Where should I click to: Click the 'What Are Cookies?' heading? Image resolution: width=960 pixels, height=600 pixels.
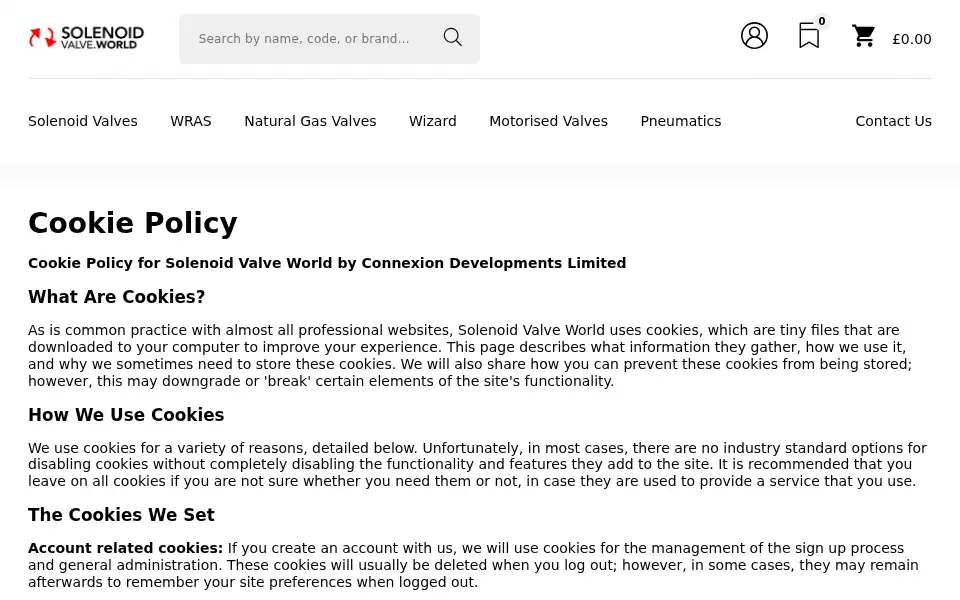(116, 297)
